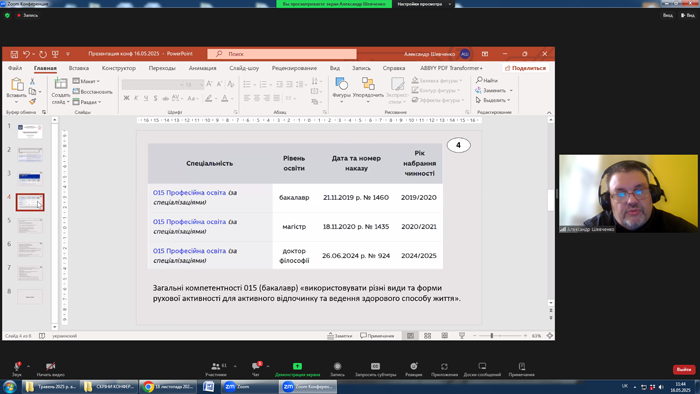
Task: Toggle strikethrough text formatting
Action: [166, 98]
